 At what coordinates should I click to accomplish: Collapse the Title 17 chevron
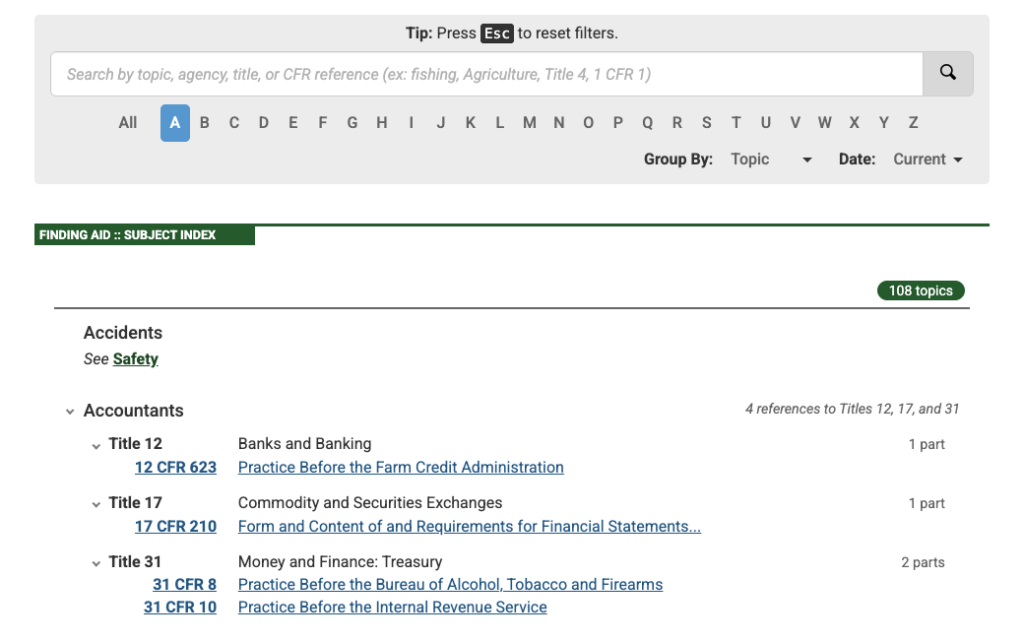(96, 504)
